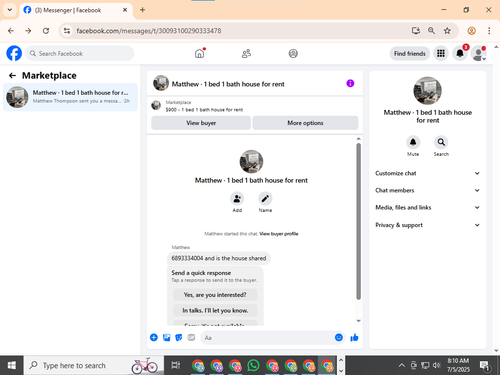Add people to the chat
Viewport: 500px width, 375px height.
point(237,199)
